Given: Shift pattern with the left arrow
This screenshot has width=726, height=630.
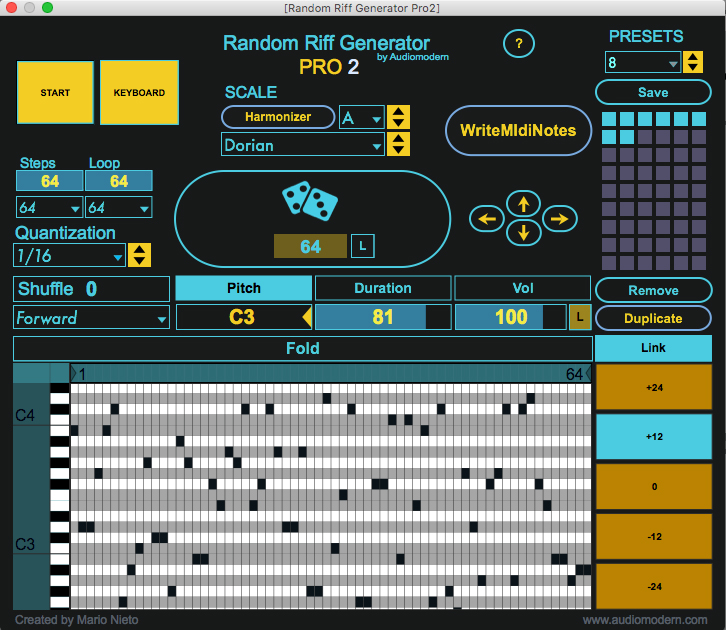Looking at the screenshot, I should tap(487, 218).
